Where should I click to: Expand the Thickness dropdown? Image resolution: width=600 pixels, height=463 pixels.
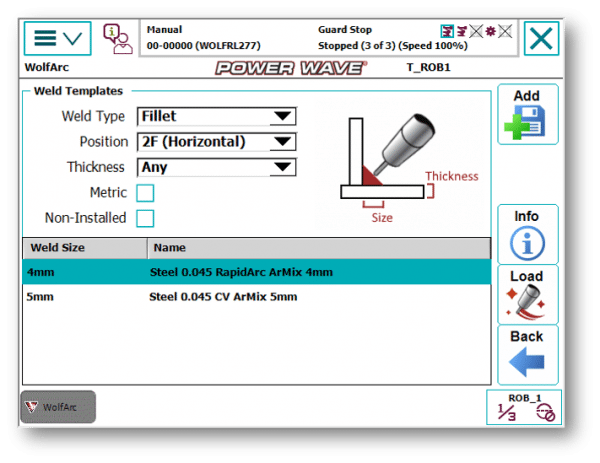pyautogui.click(x=217, y=167)
